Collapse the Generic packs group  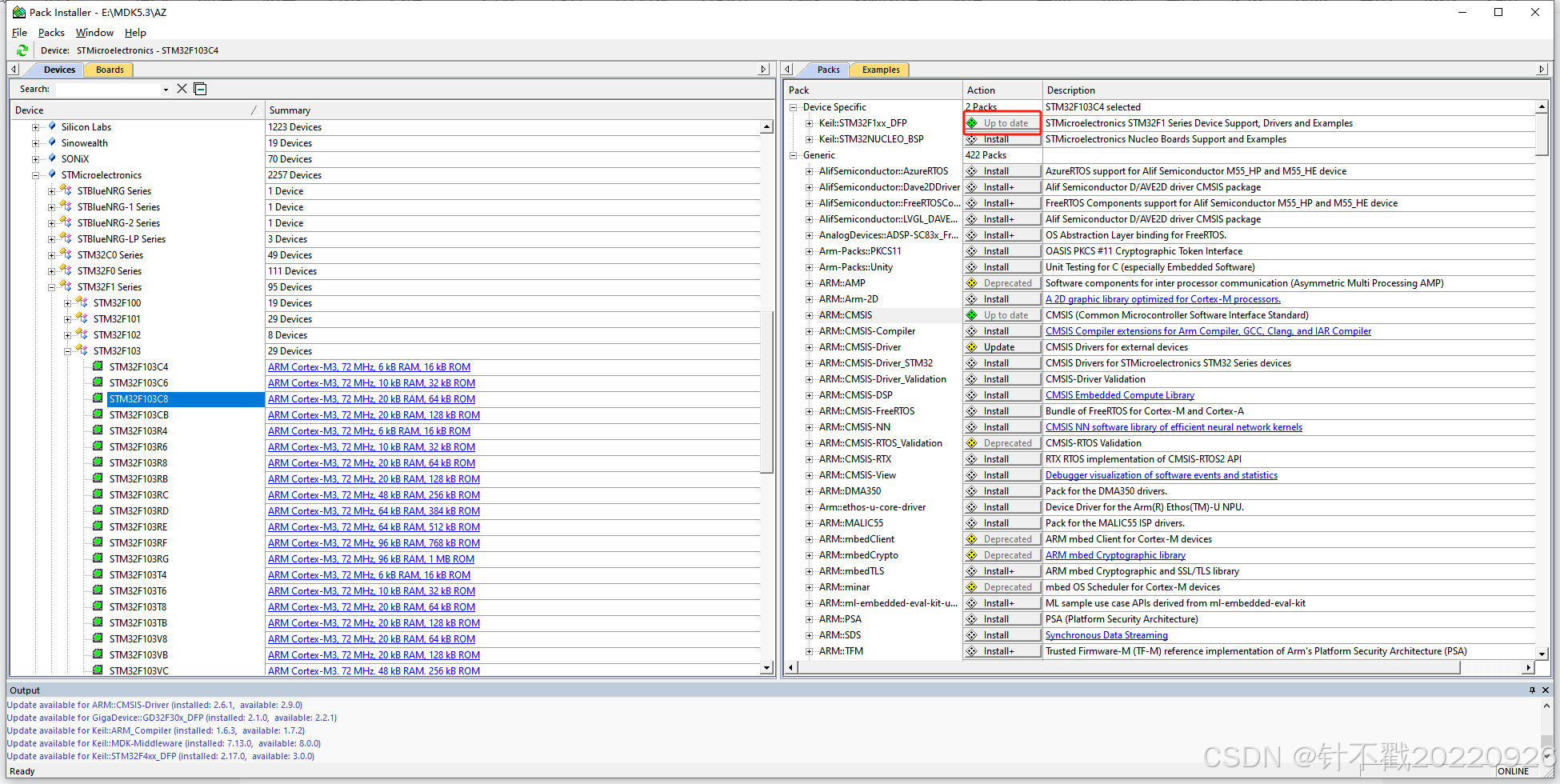pos(793,155)
